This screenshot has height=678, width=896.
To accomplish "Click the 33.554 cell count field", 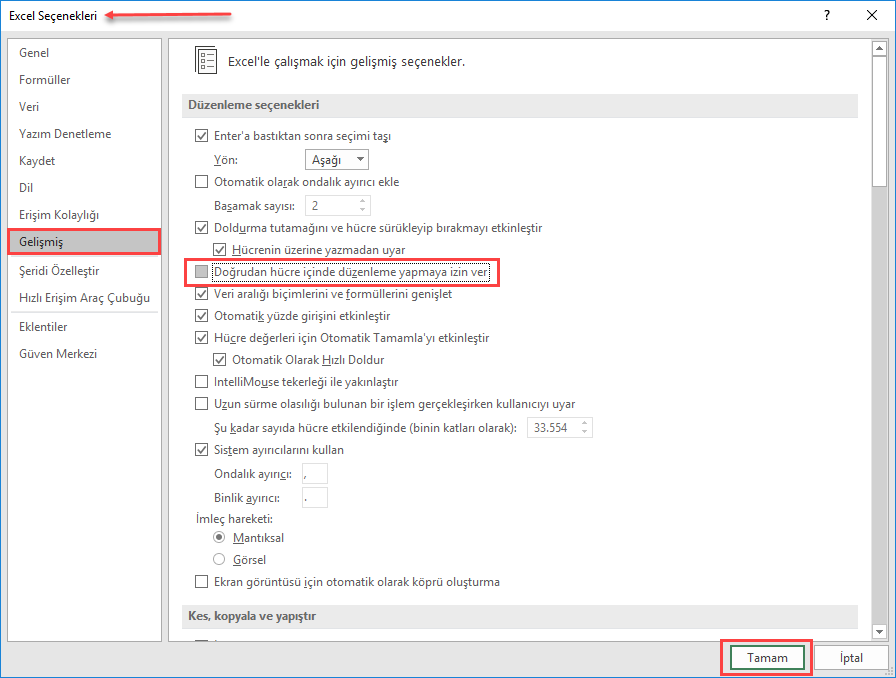I will point(553,428).
